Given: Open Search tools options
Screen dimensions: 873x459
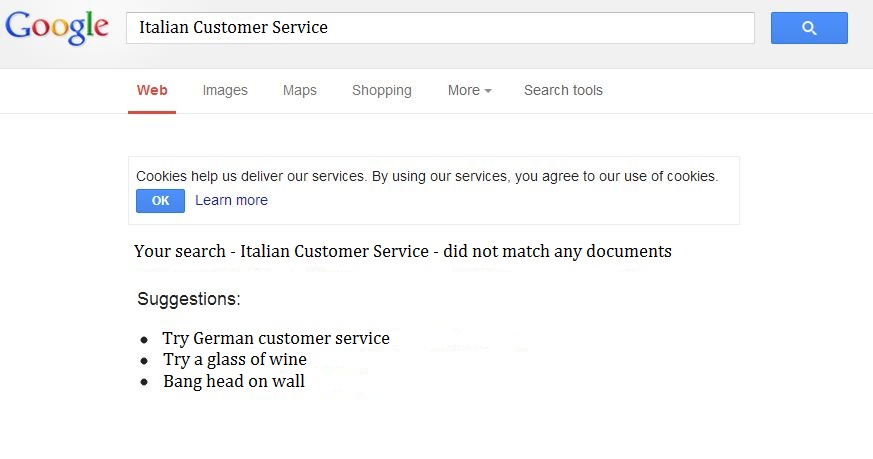Looking at the screenshot, I should click(x=563, y=90).
